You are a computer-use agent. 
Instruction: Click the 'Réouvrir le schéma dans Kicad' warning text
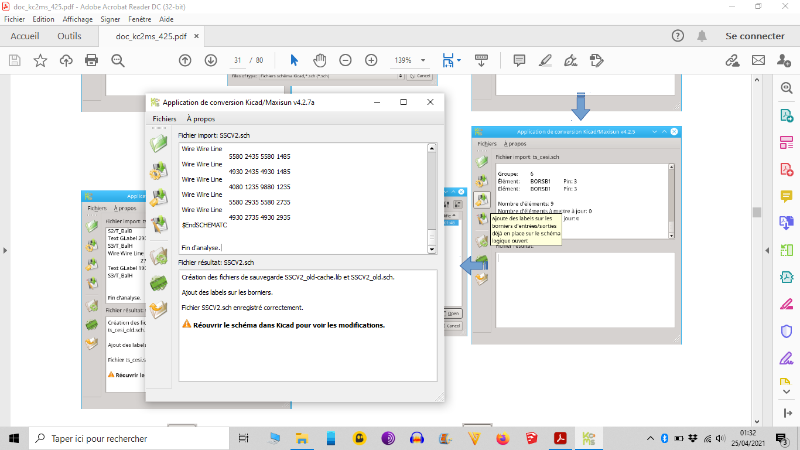289,325
